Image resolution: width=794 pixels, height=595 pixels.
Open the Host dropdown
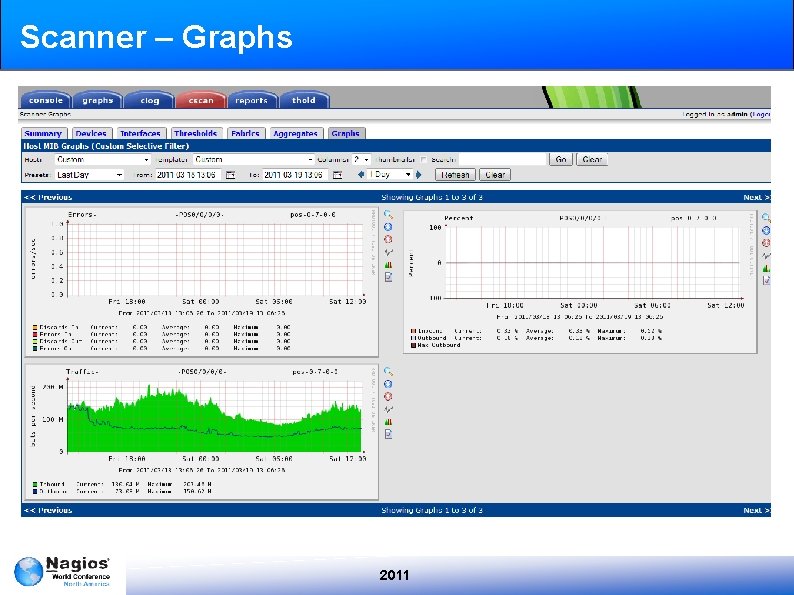[103, 160]
